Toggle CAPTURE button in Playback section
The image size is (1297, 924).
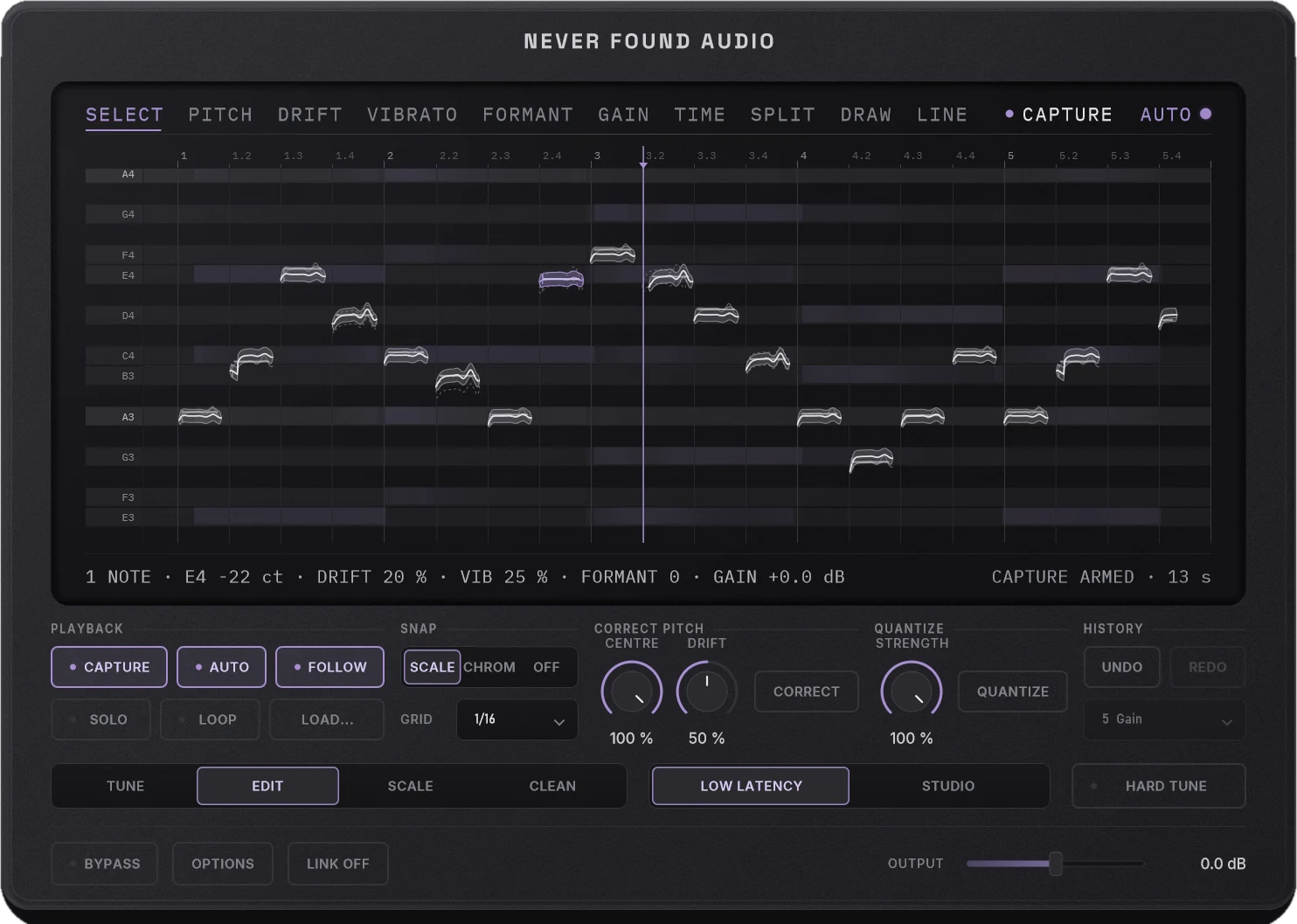(x=109, y=667)
